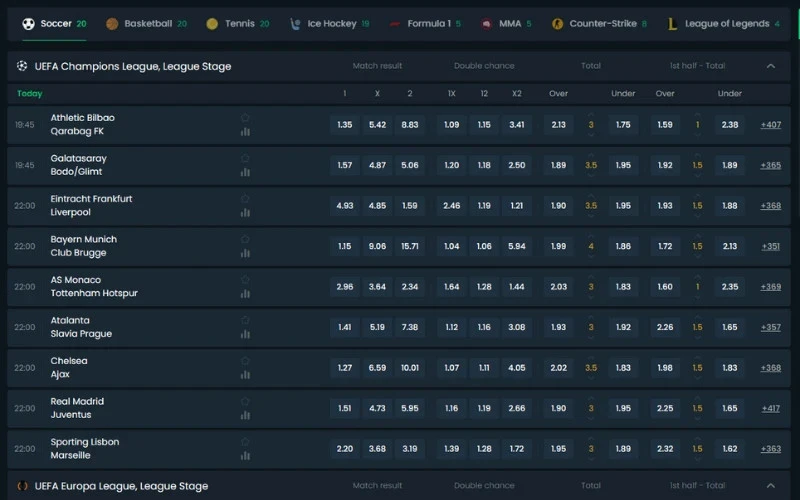Show +351 additional markets for Bayern Munich
The image size is (800, 500).
coord(770,246)
